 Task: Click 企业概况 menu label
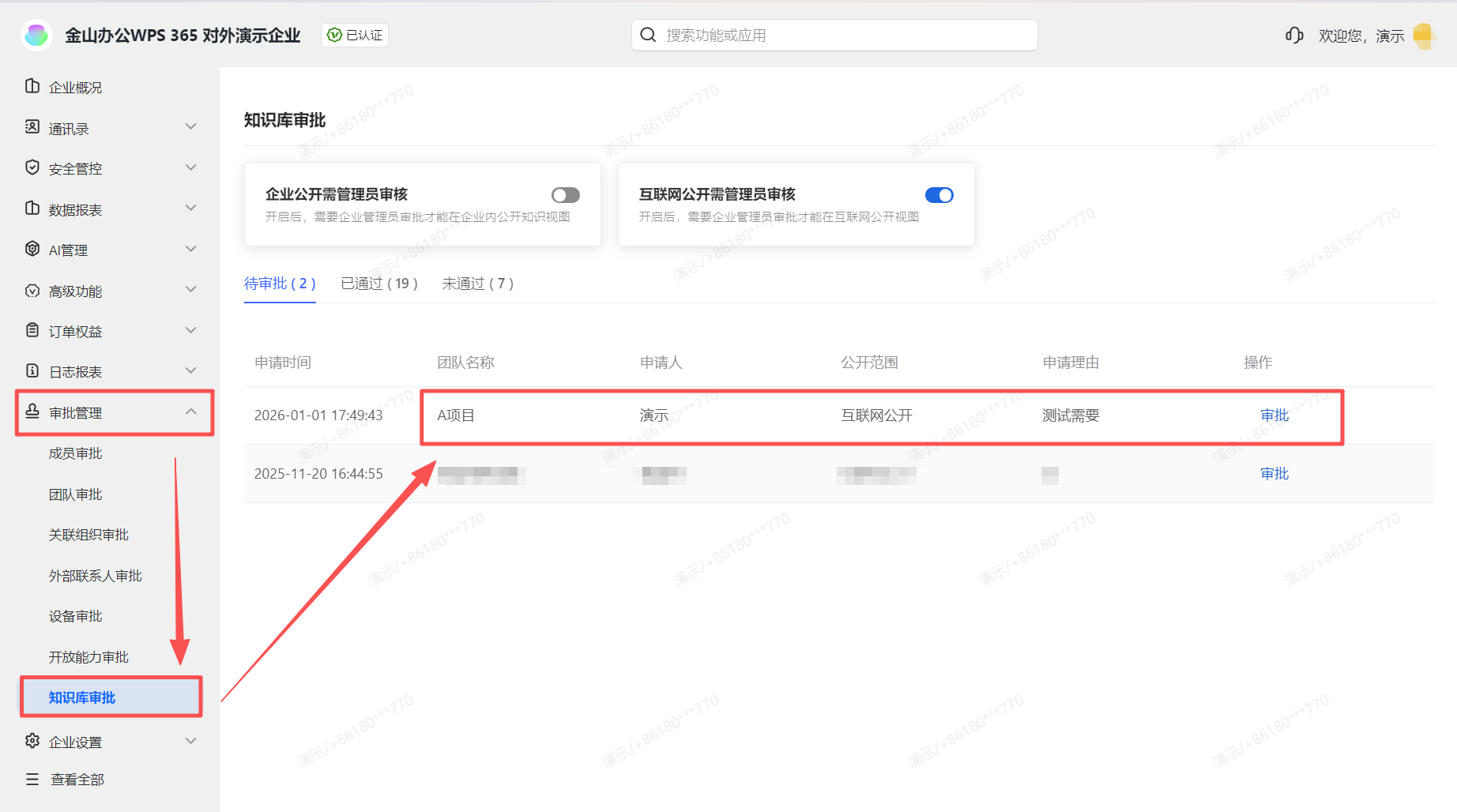pyautogui.click(x=76, y=88)
